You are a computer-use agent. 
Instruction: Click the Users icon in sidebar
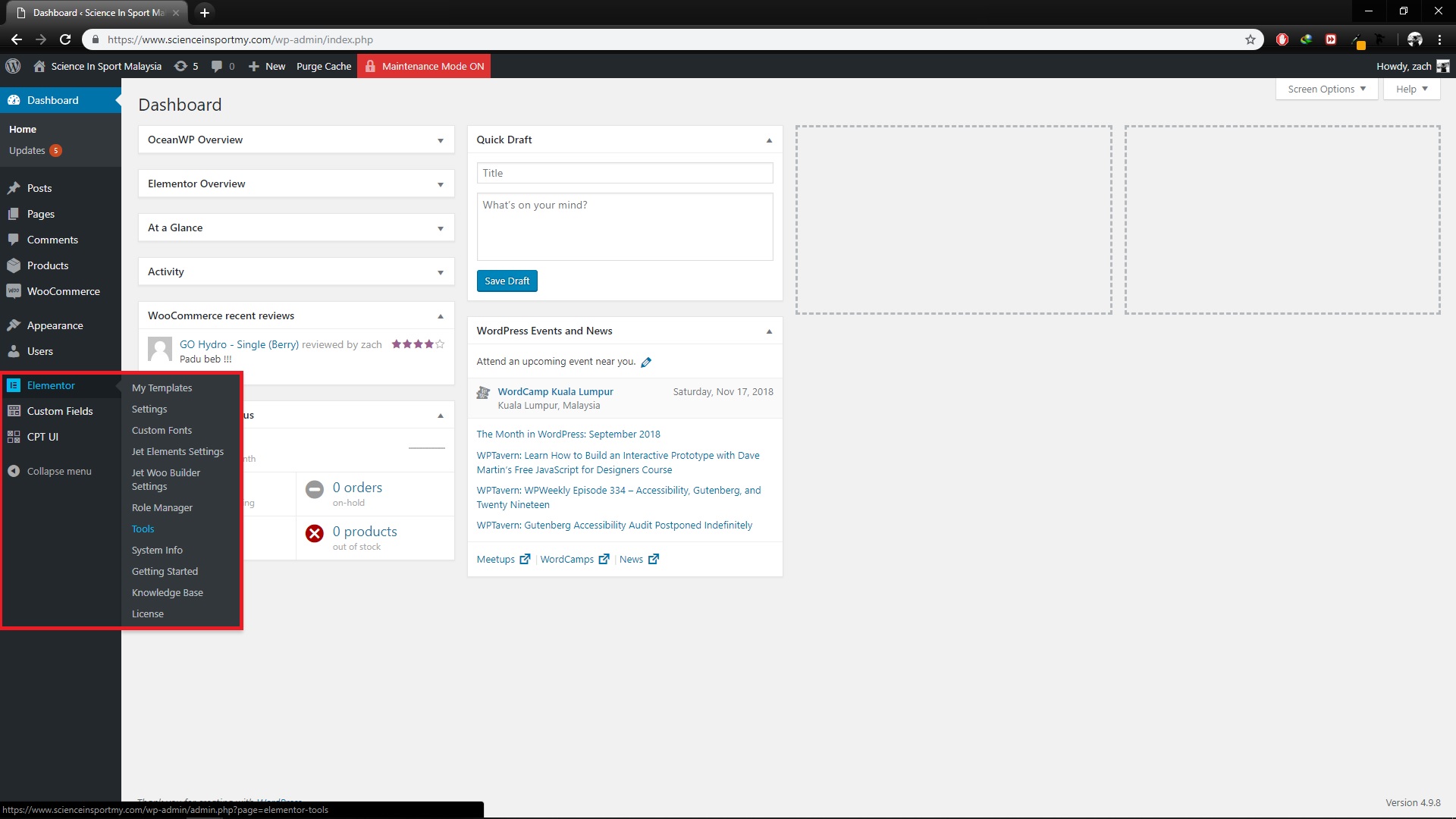click(x=14, y=351)
